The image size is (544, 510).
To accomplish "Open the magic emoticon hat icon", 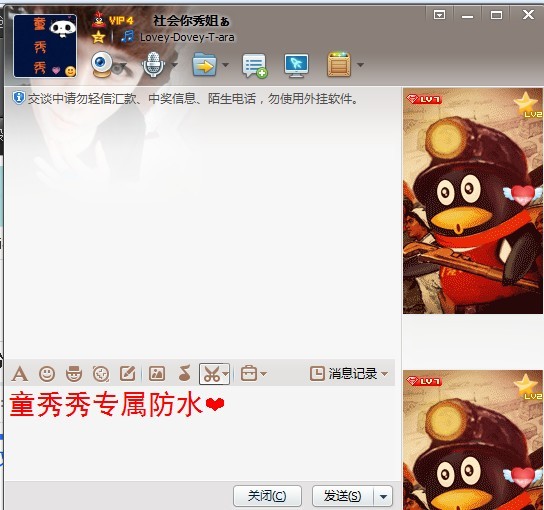I will tap(74, 374).
